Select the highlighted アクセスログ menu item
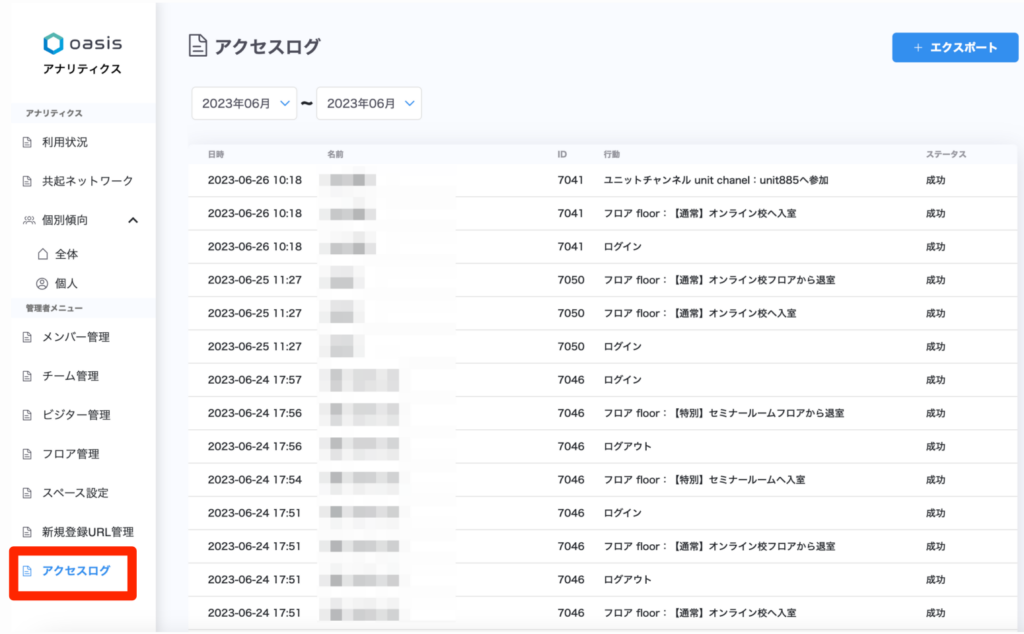 pyautogui.click(x=76, y=572)
